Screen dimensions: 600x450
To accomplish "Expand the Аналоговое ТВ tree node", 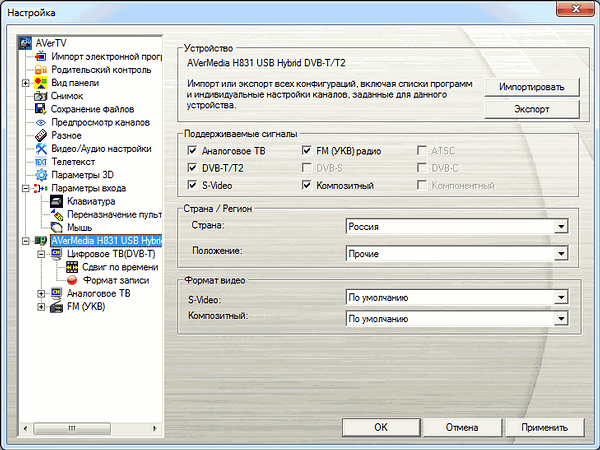I will pyautogui.click(x=41, y=294).
